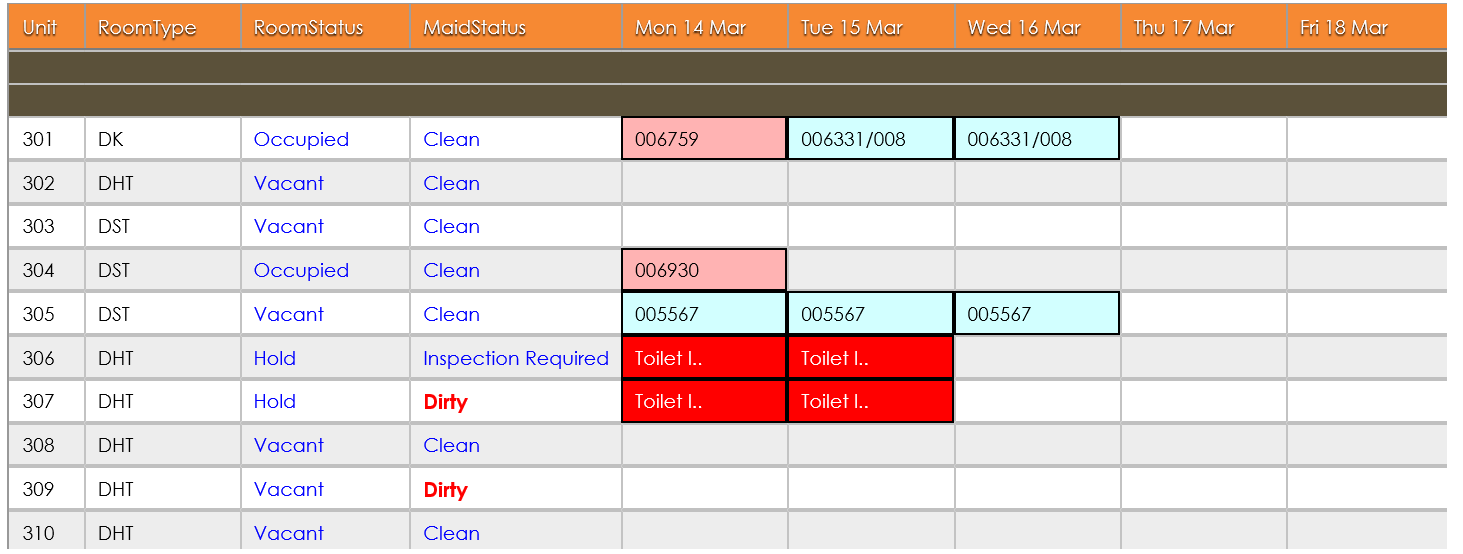The height and width of the screenshot is (554, 1463).
Task: Click Dirty maid status for unit 309
Action: [x=445, y=490]
